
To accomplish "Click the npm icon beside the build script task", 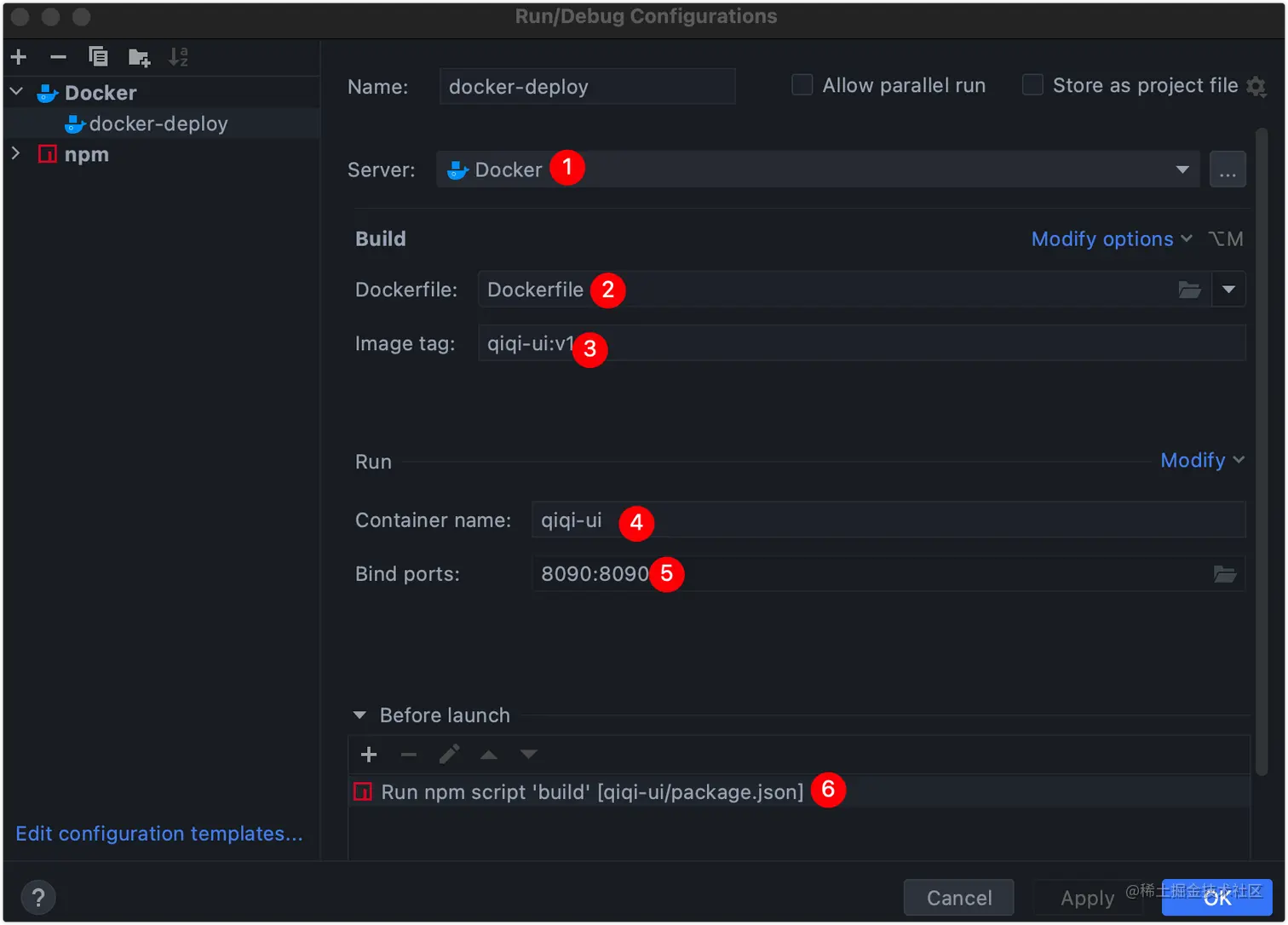I will pyautogui.click(x=363, y=792).
